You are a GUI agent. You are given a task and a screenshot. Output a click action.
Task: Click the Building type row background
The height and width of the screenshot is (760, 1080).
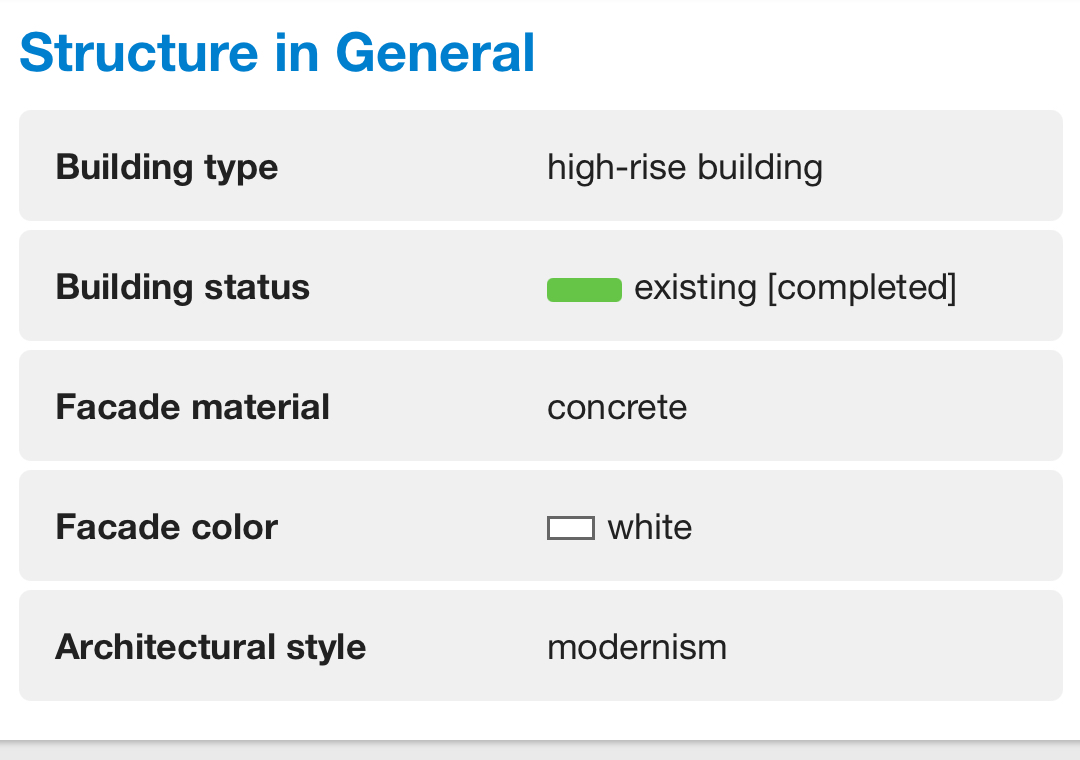click(541, 165)
